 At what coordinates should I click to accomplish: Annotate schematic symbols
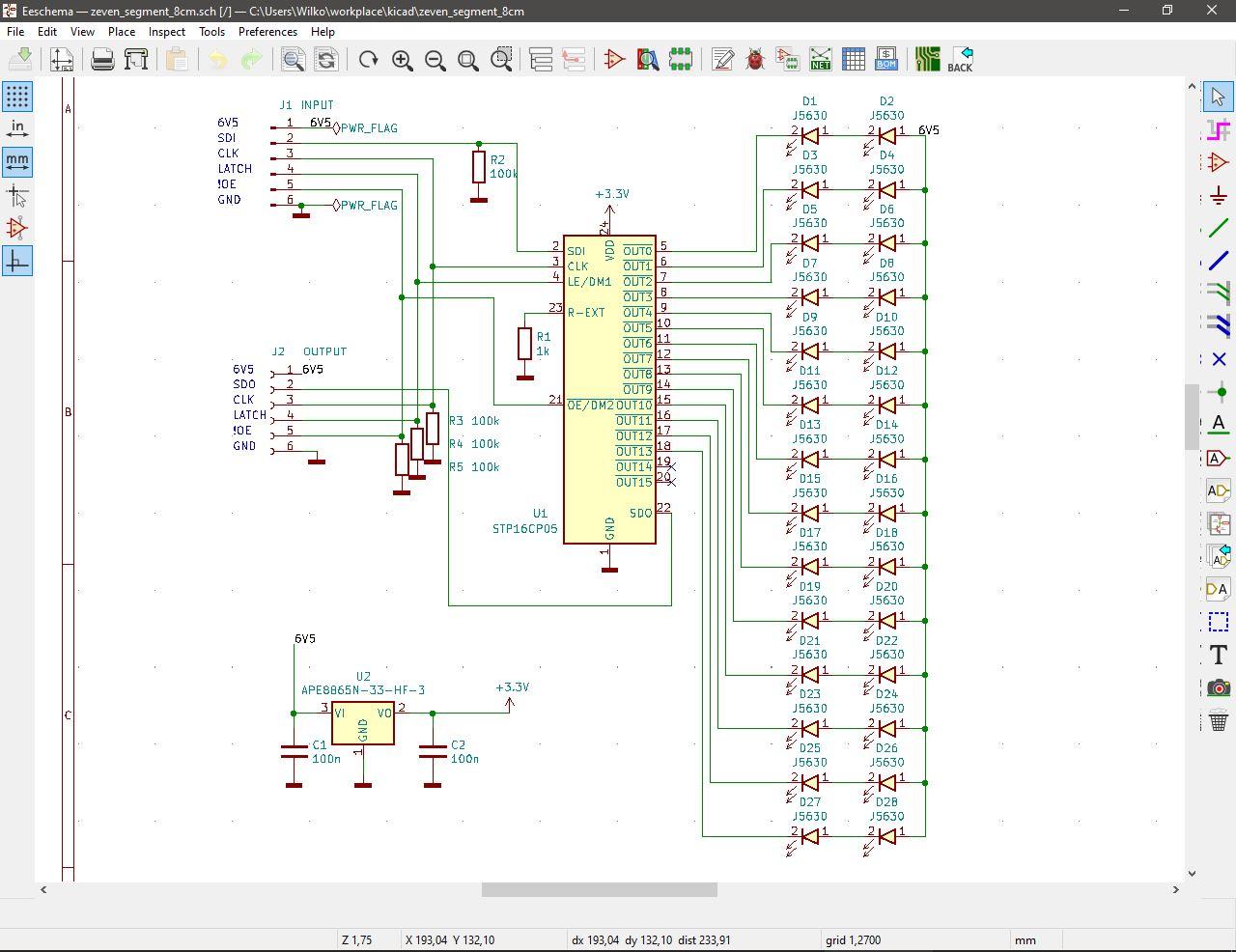click(722, 60)
